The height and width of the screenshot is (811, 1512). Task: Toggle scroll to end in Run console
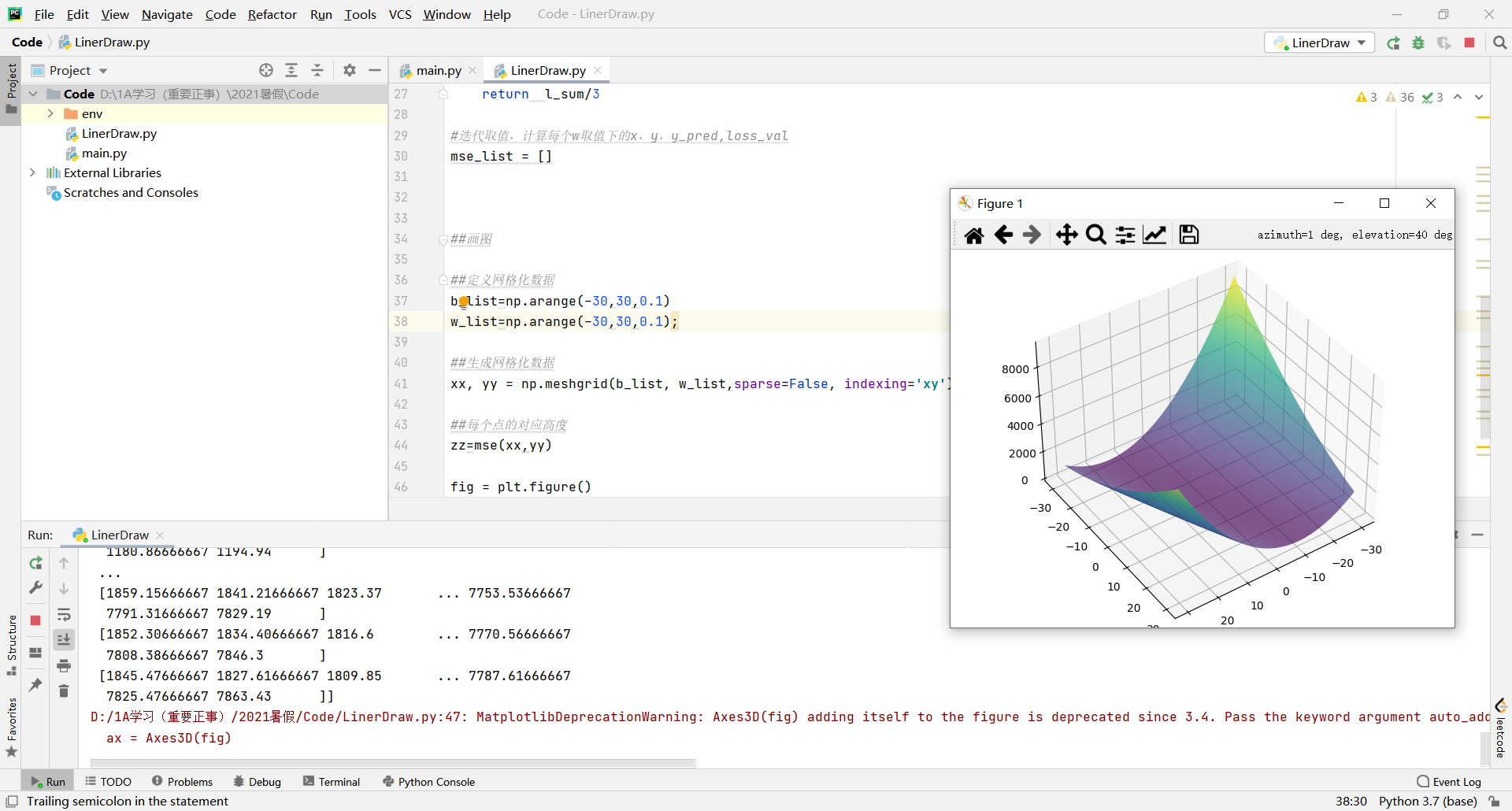(x=64, y=639)
